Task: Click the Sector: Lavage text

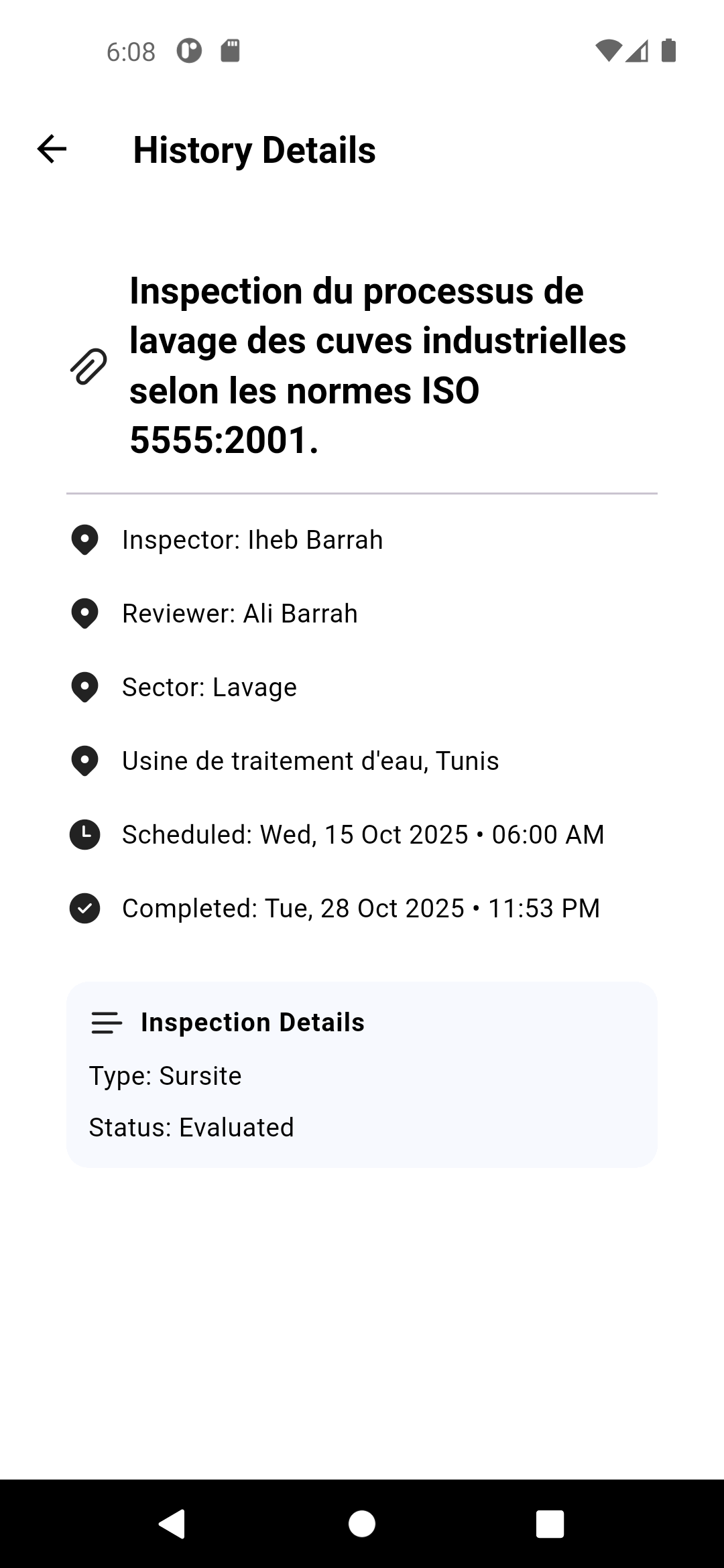Action: tap(209, 688)
